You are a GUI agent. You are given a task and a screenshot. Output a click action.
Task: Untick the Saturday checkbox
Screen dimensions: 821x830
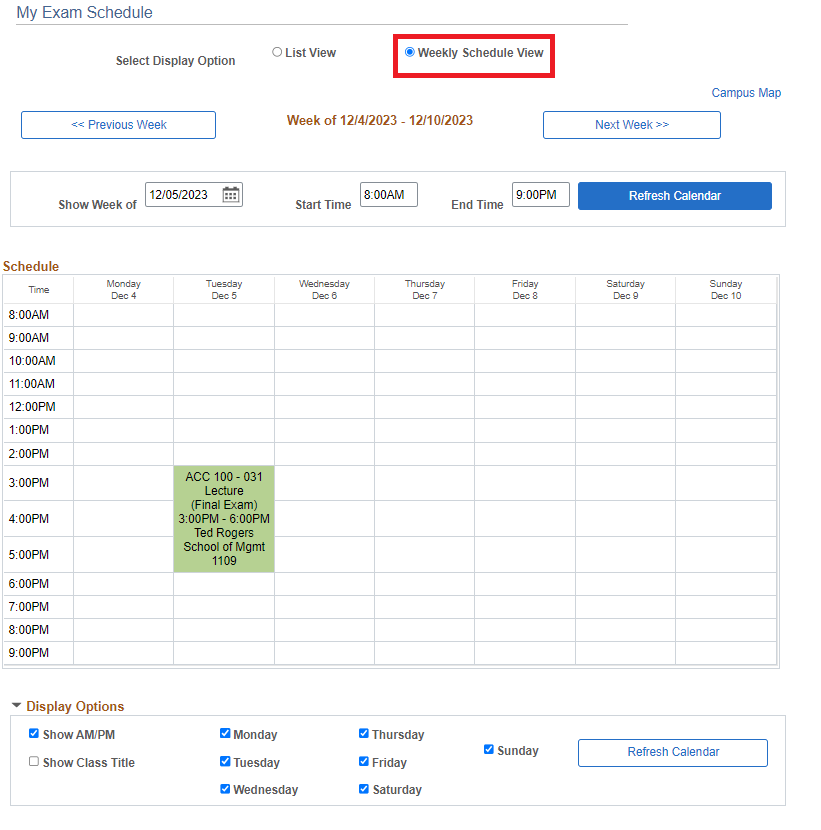click(364, 789)
